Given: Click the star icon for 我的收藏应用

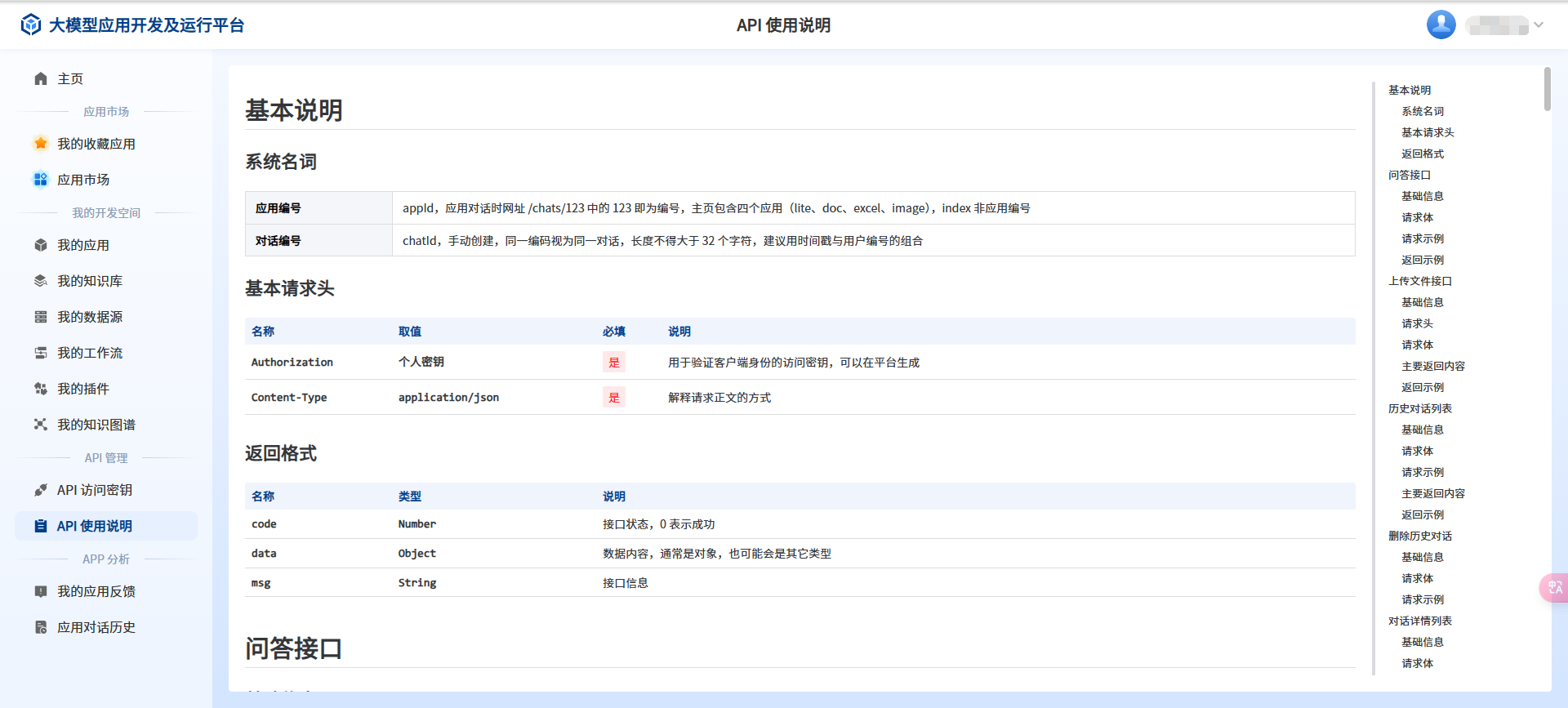Looking at the screenshot, I should point(41,144).
